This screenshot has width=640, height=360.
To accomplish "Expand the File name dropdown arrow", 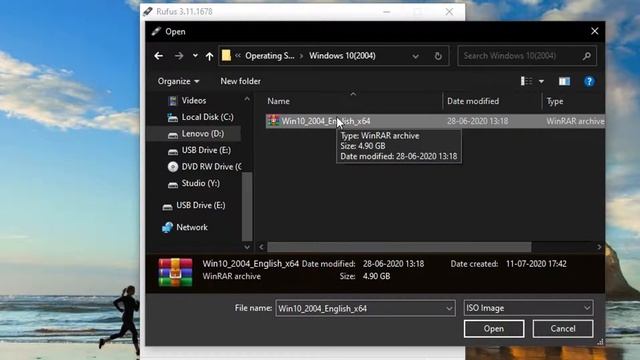I will (449, 308).
